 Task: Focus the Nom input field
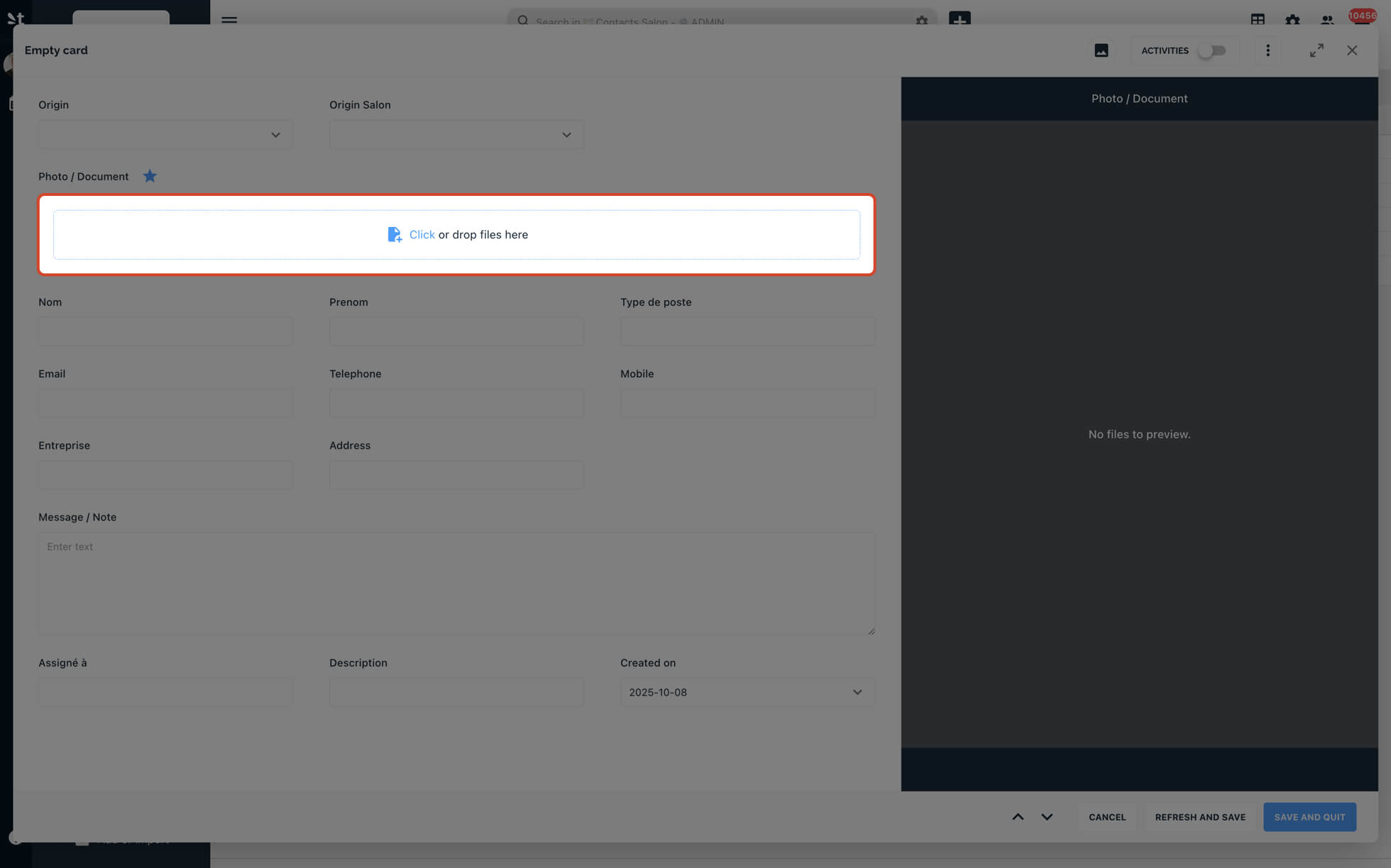165,331
